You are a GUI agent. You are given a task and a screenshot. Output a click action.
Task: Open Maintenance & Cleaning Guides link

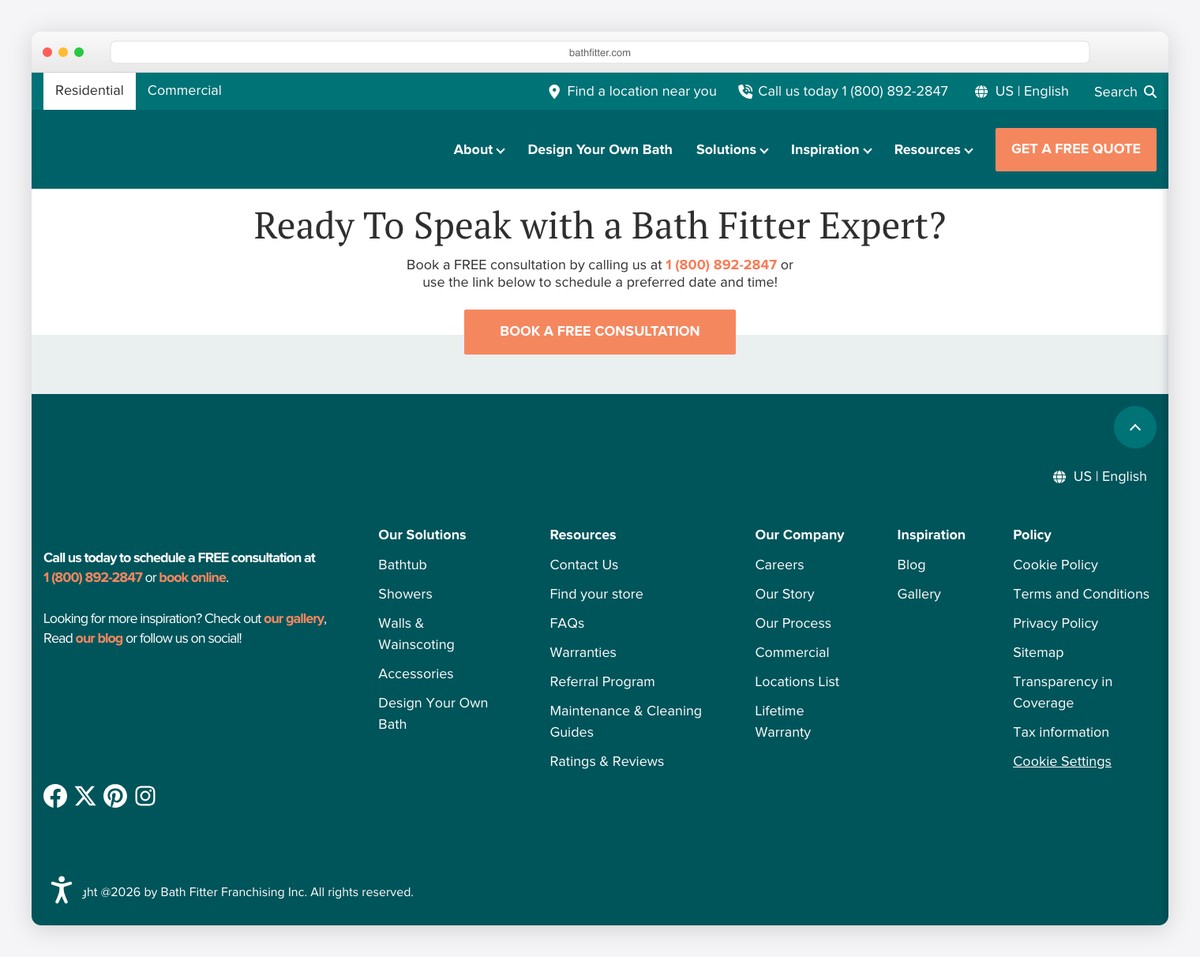click(626, 721)
